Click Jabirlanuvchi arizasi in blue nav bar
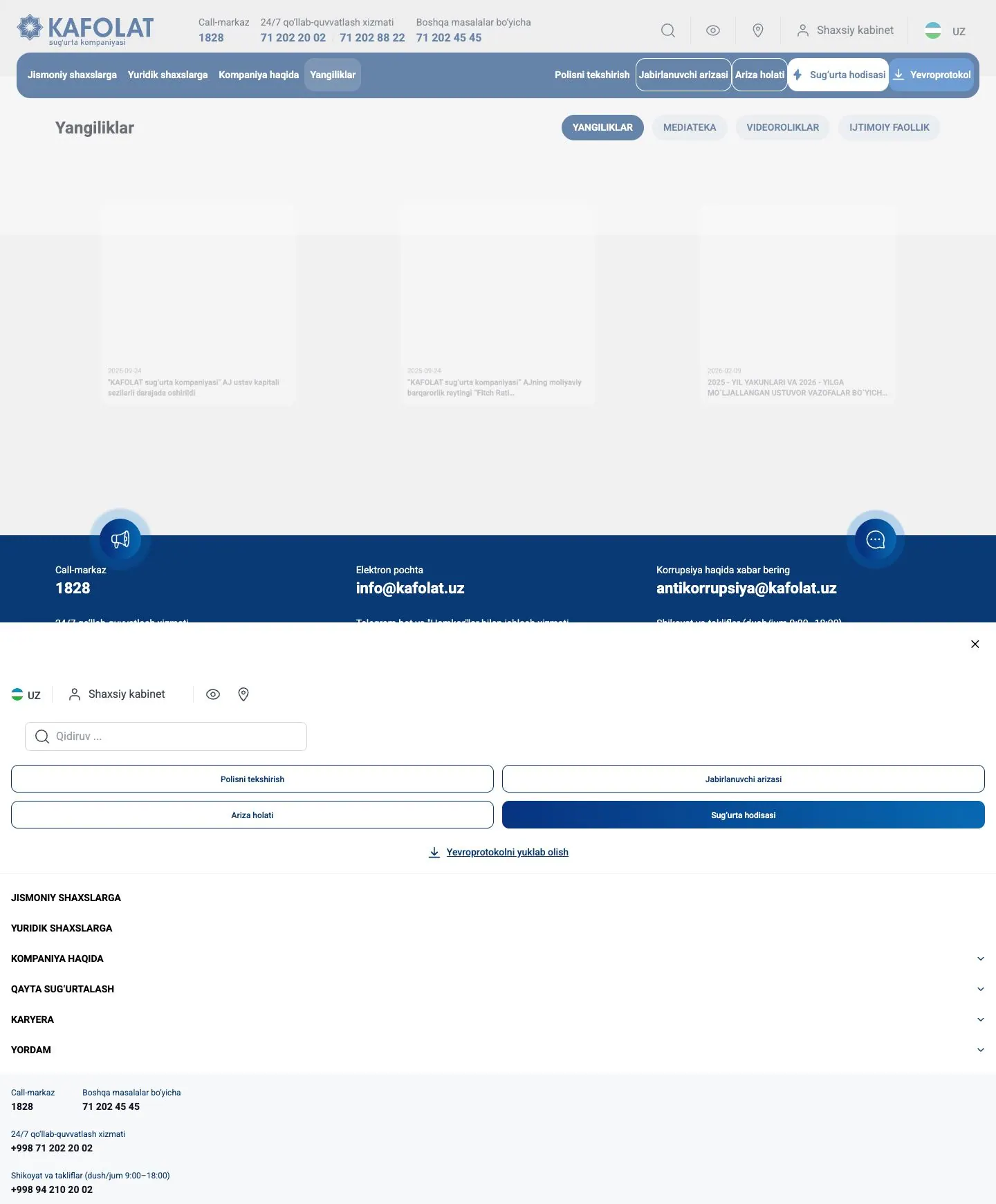This screenshot has width=996, height=1204. pyautogui.click(x=683, y=75)
